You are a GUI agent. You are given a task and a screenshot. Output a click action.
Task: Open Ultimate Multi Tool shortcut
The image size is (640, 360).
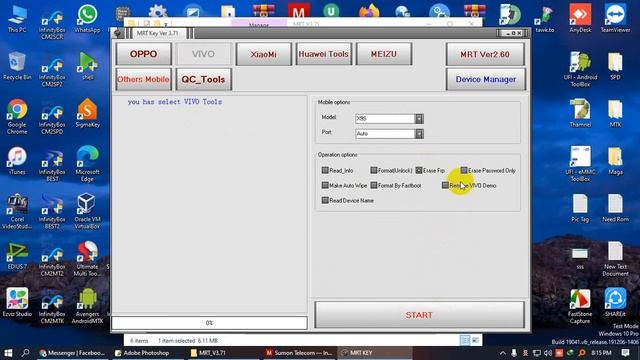[87, 258]
